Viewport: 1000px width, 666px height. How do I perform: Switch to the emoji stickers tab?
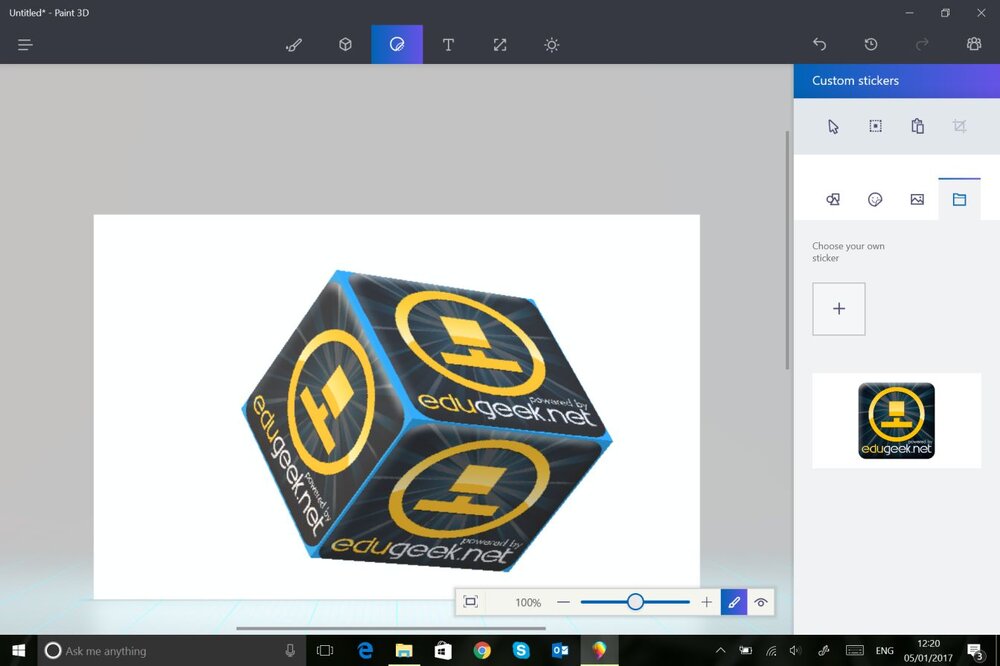tap(875, 200)
